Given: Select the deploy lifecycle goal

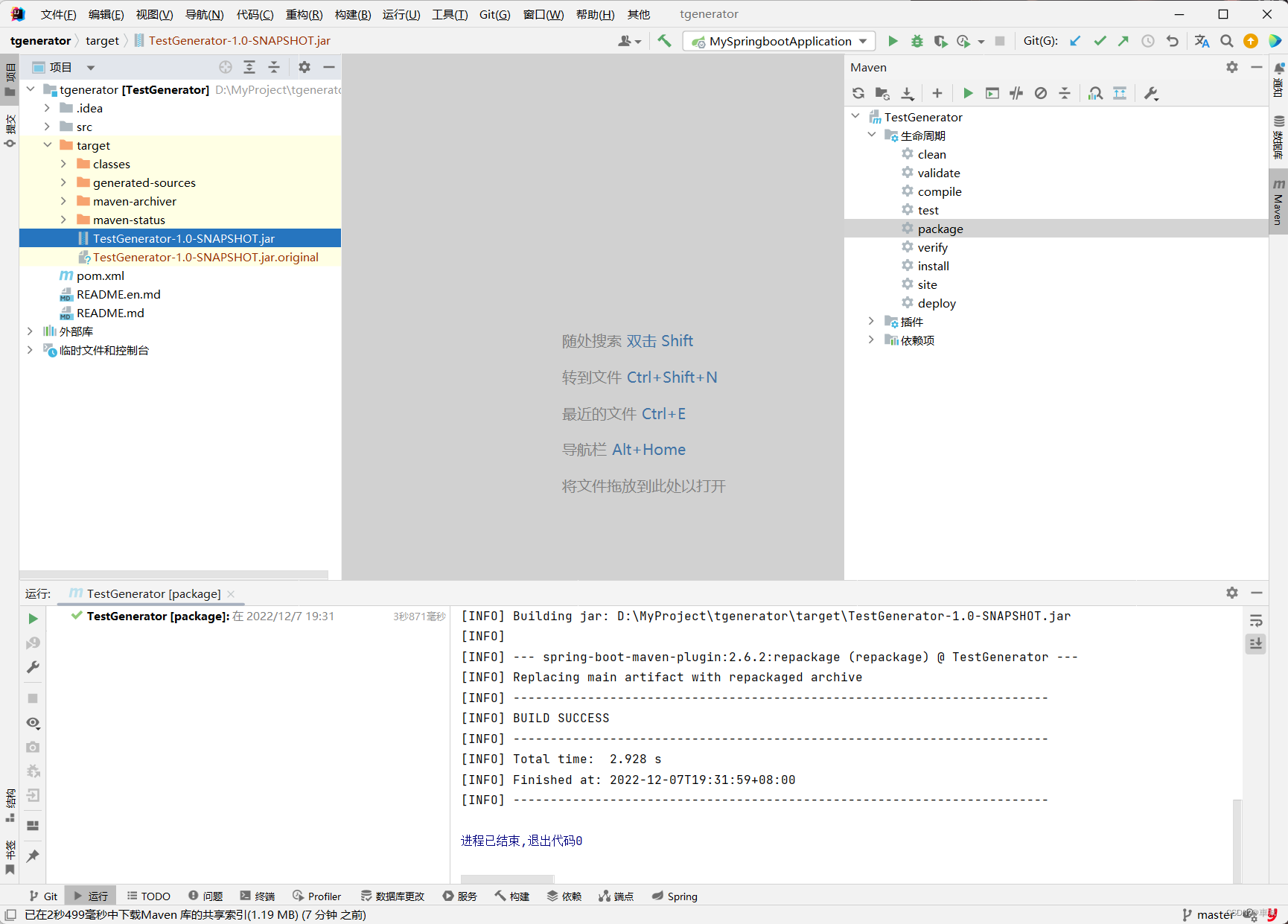Looking at the screenshot, I should coord(937,303).
